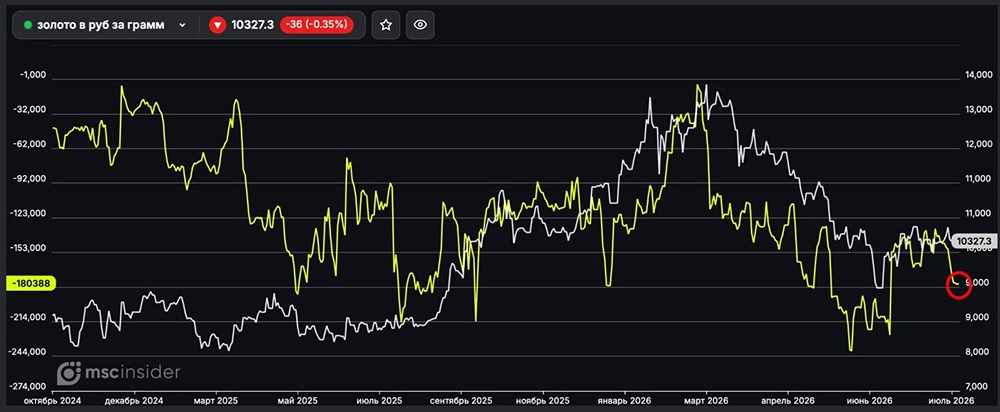The height and width of the screenshot is (412, 1000).
Task: Select январь 2026 on the time axis
Action: click(x=624, y=401)
